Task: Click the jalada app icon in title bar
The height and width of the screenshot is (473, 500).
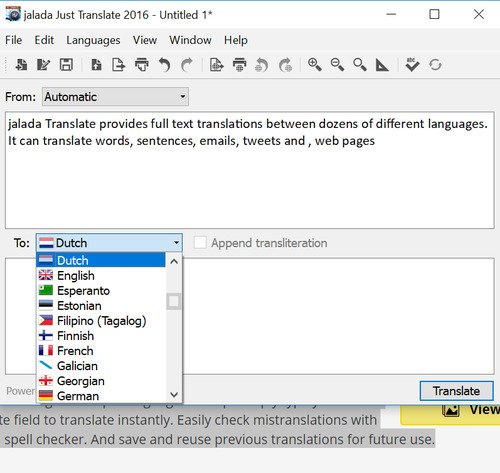Action: (x=13, y=14)
